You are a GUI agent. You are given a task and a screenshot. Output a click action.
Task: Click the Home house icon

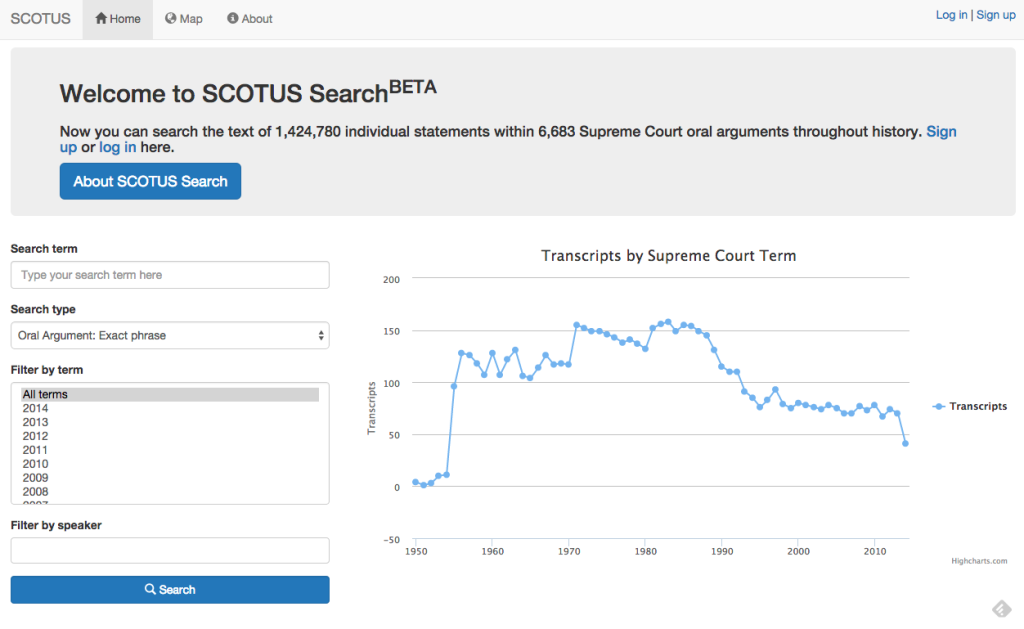pos(101,18)
